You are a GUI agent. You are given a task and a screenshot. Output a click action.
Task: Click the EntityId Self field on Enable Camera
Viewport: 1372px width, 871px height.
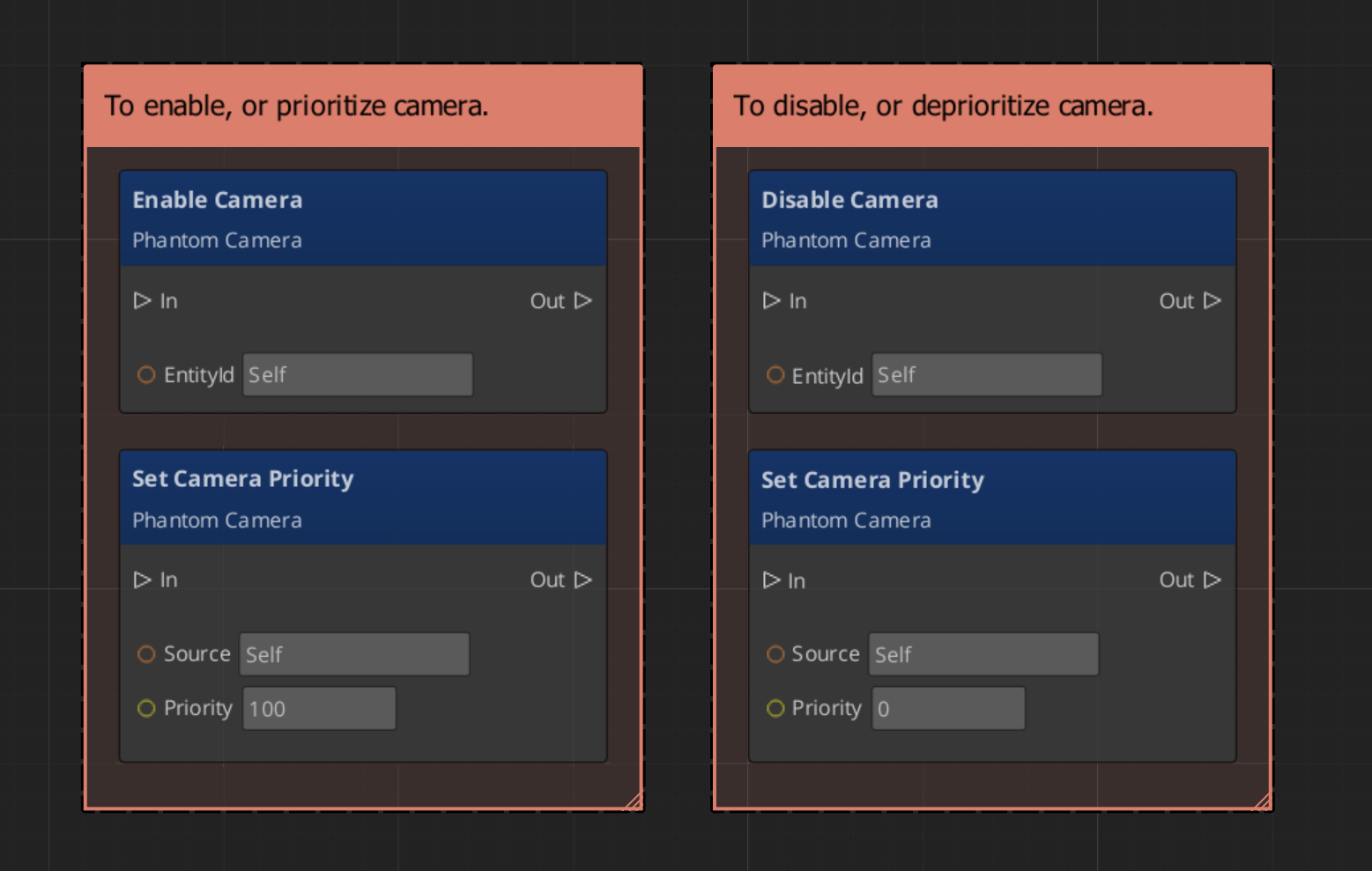(x=358, y=375)
